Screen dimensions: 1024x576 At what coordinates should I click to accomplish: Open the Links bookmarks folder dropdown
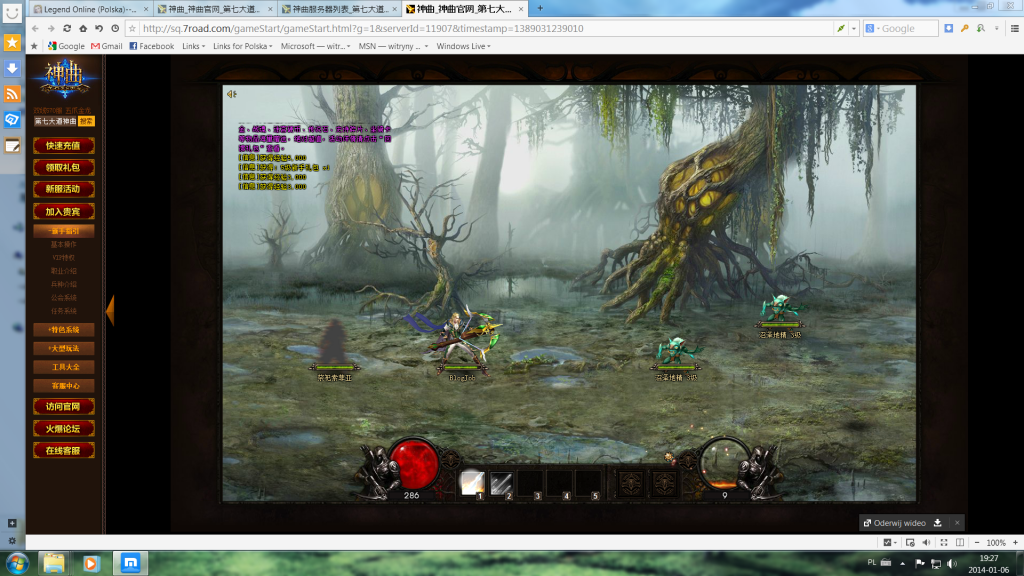click(193, 46)
